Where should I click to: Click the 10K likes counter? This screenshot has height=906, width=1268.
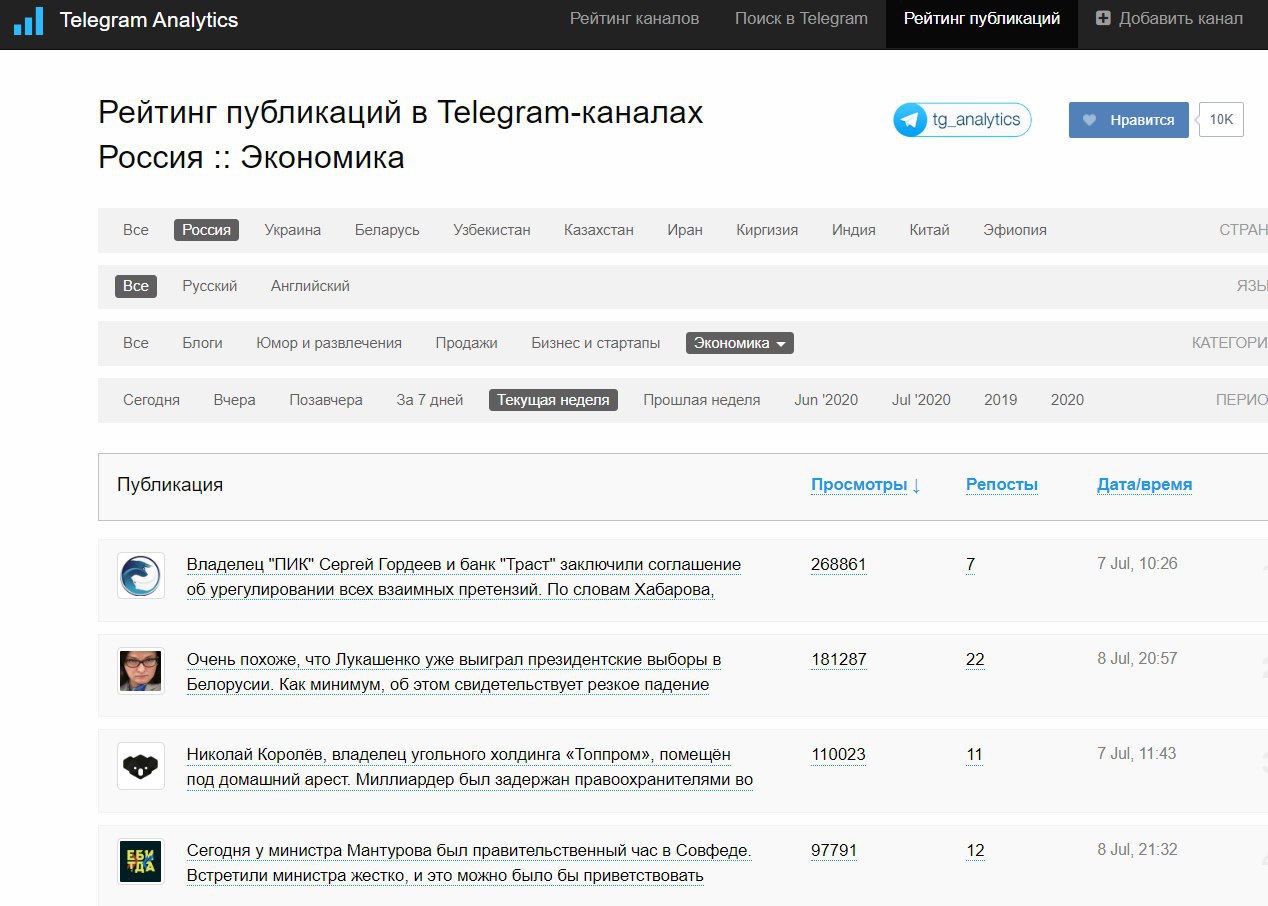pyautogui.click(x=1221, y=120)
